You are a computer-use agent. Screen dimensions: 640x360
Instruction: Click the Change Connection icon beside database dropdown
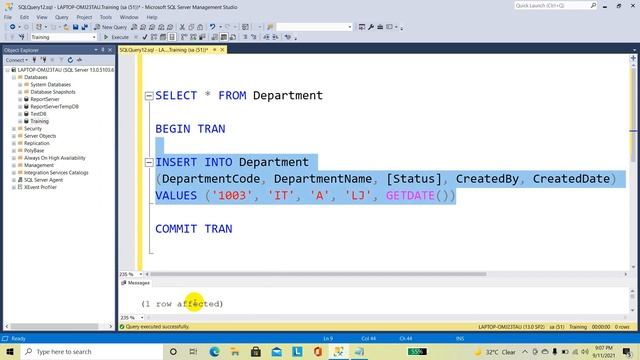point(21,37)
